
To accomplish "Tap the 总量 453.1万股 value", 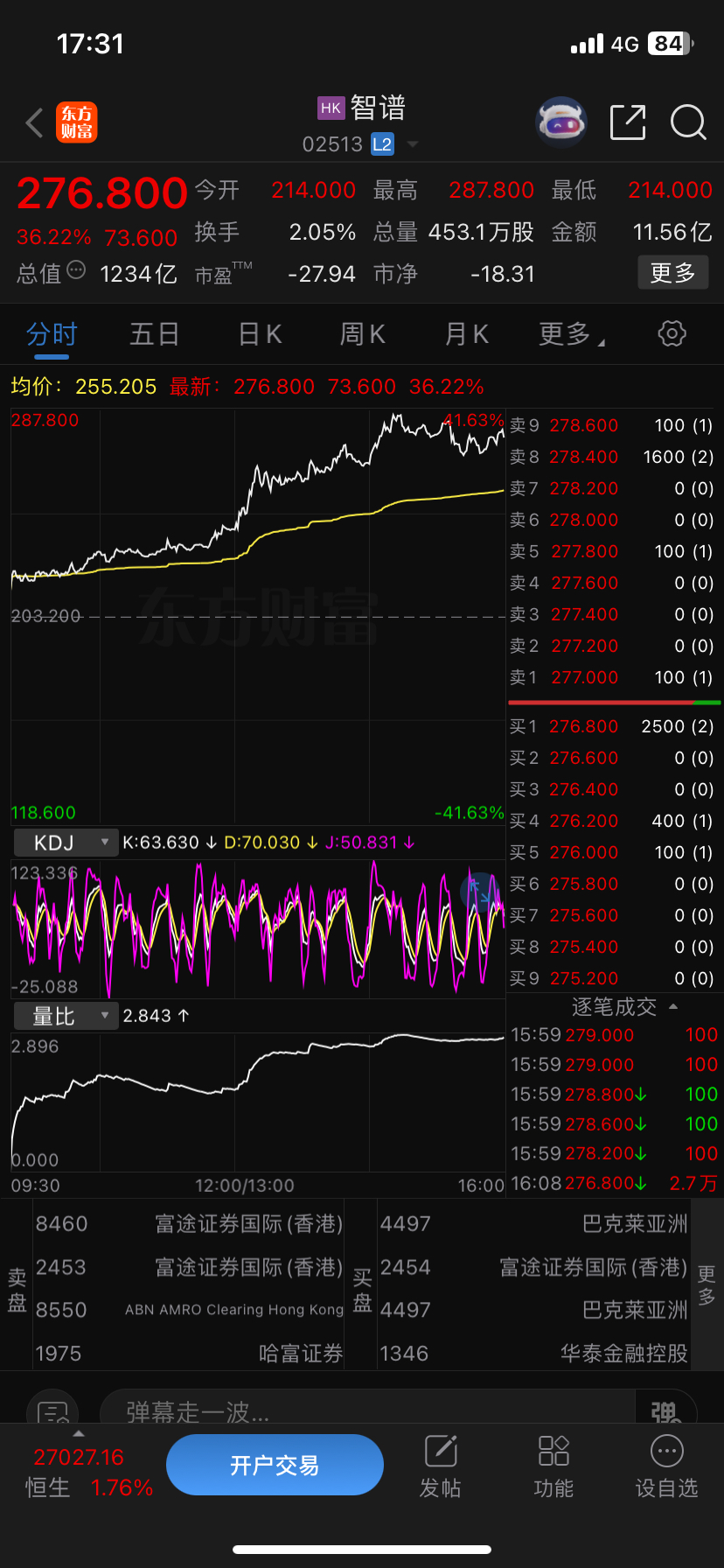I will point(481,232).
